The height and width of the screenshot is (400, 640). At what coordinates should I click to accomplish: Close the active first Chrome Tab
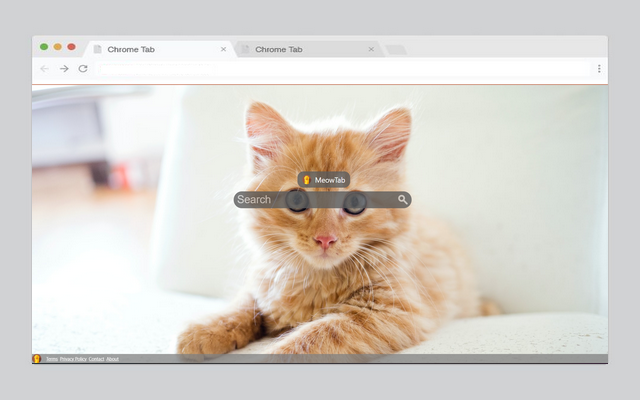(223, 49)
